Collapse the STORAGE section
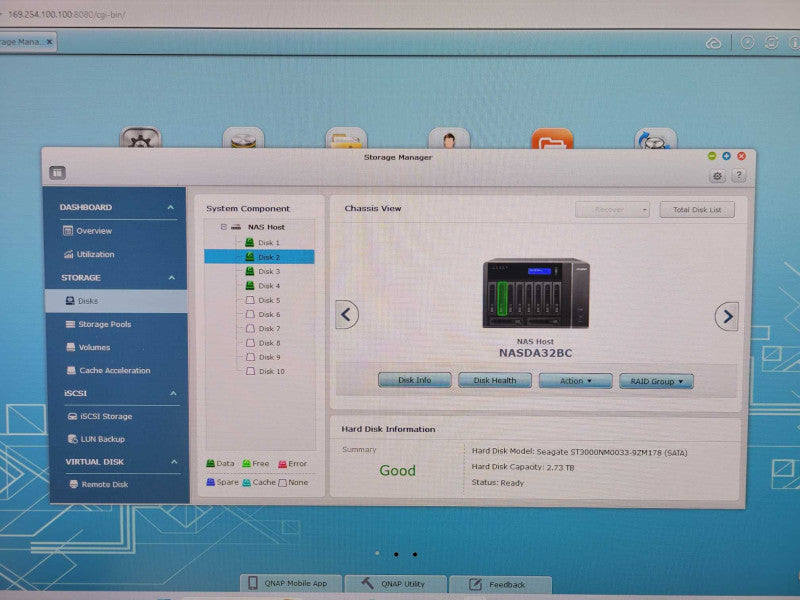Viewport: 800px width, 600px height. [171, 278]
